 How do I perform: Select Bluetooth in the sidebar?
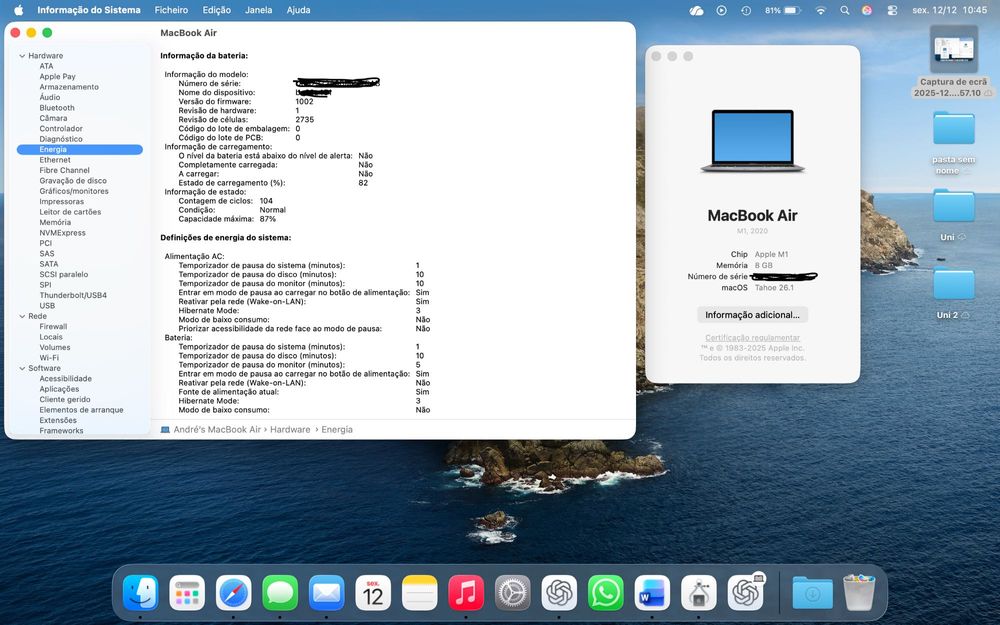[57, 108]
